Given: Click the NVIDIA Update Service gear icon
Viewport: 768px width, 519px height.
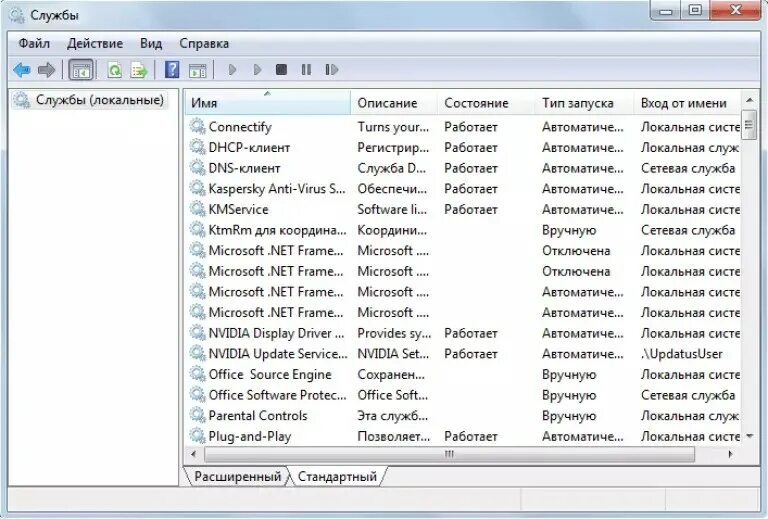Looking at the screenshot, I should (197, 353).
